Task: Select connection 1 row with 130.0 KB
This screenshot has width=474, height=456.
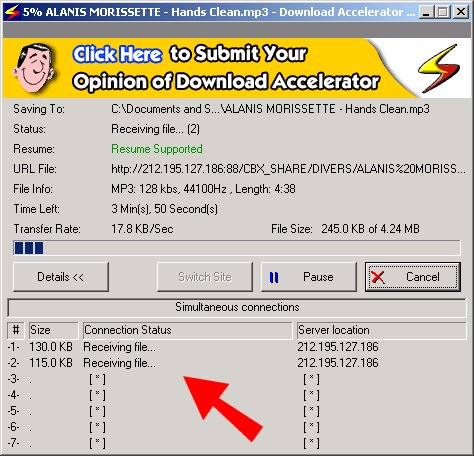Action: [x=237, y=347]
